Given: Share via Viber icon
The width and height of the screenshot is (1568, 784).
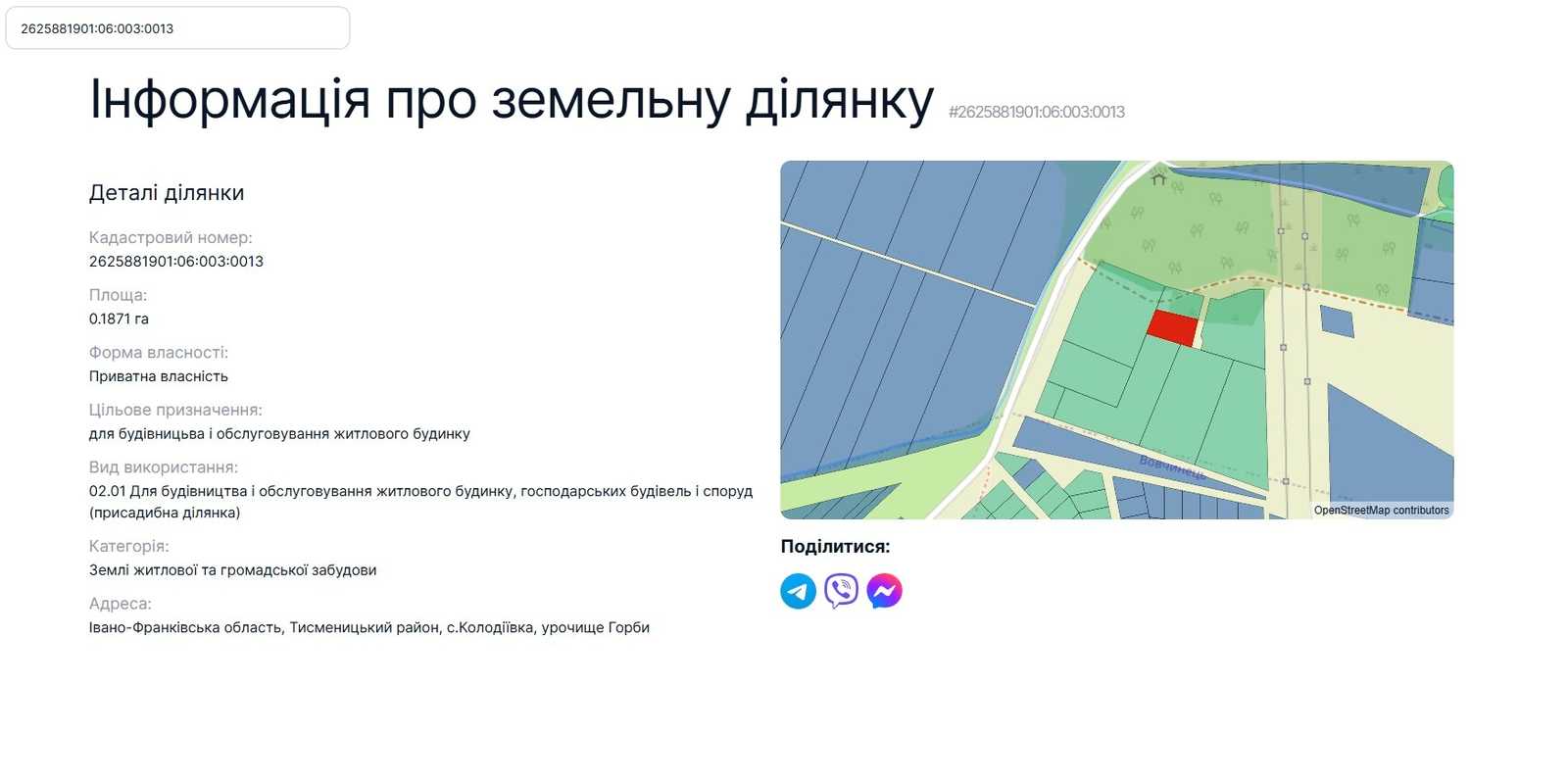Looking at the screenshot, I should tap(841, 591).
